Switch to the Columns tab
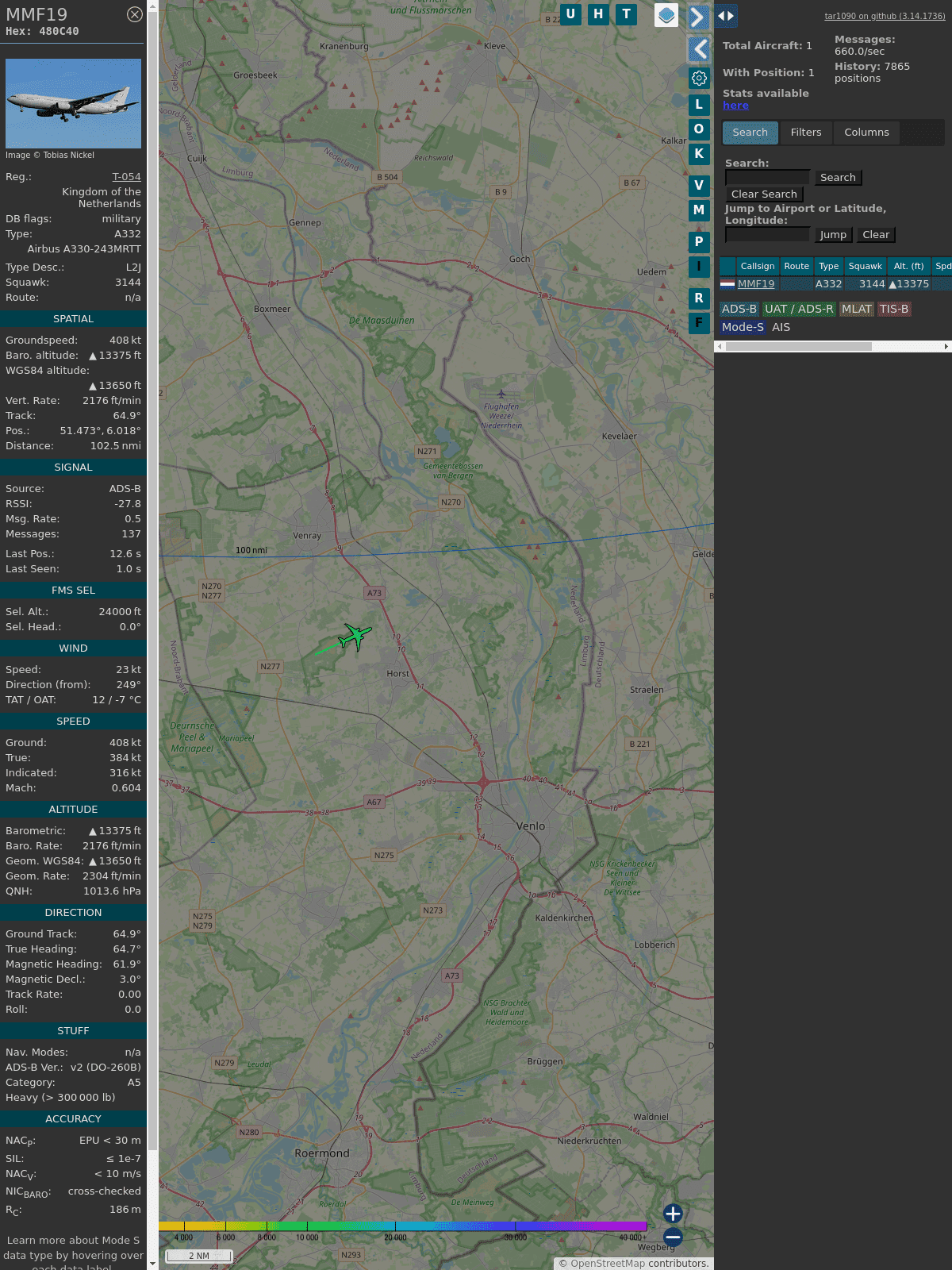 tap(866, 133)
